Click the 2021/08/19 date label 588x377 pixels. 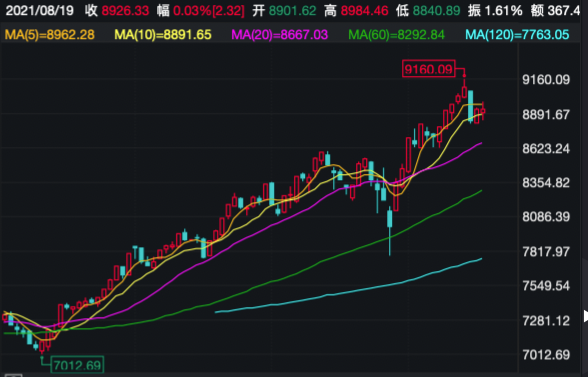point(40,11)
